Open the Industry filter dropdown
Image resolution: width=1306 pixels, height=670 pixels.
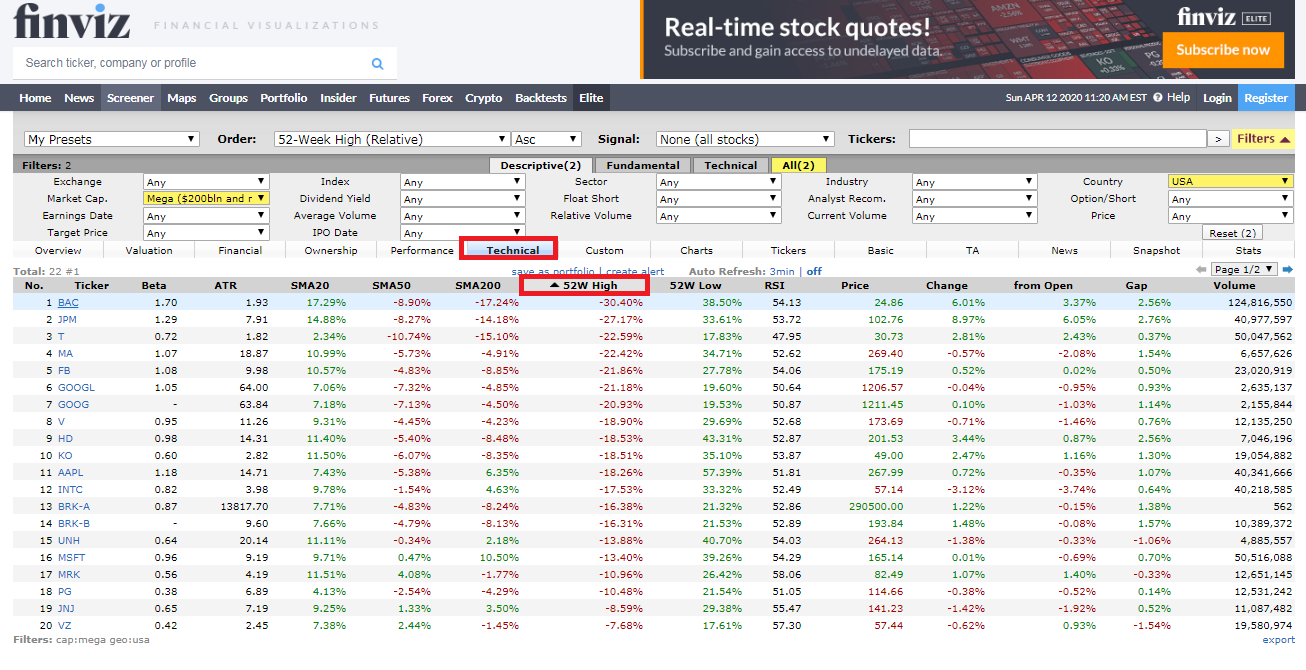(x=974, y=182)
